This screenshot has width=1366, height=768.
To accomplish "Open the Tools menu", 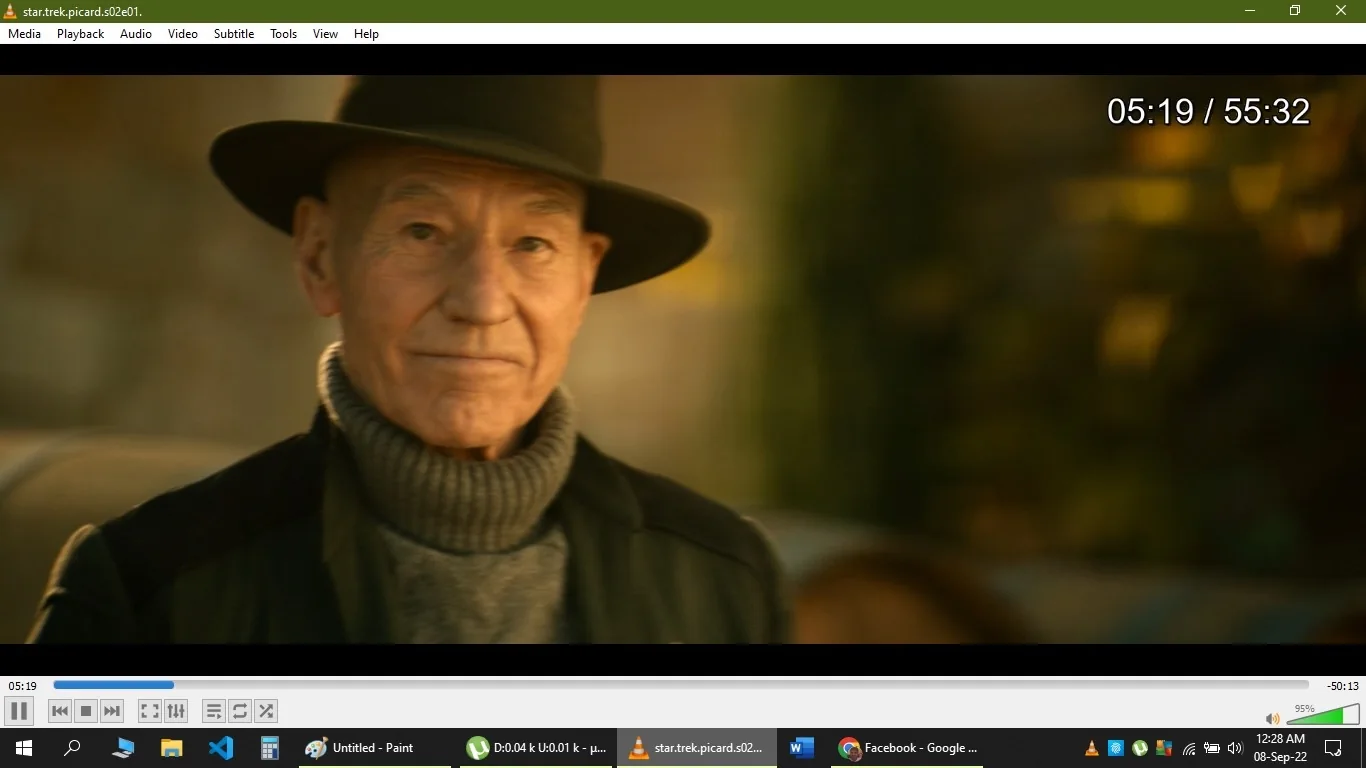I will (284, 34).
